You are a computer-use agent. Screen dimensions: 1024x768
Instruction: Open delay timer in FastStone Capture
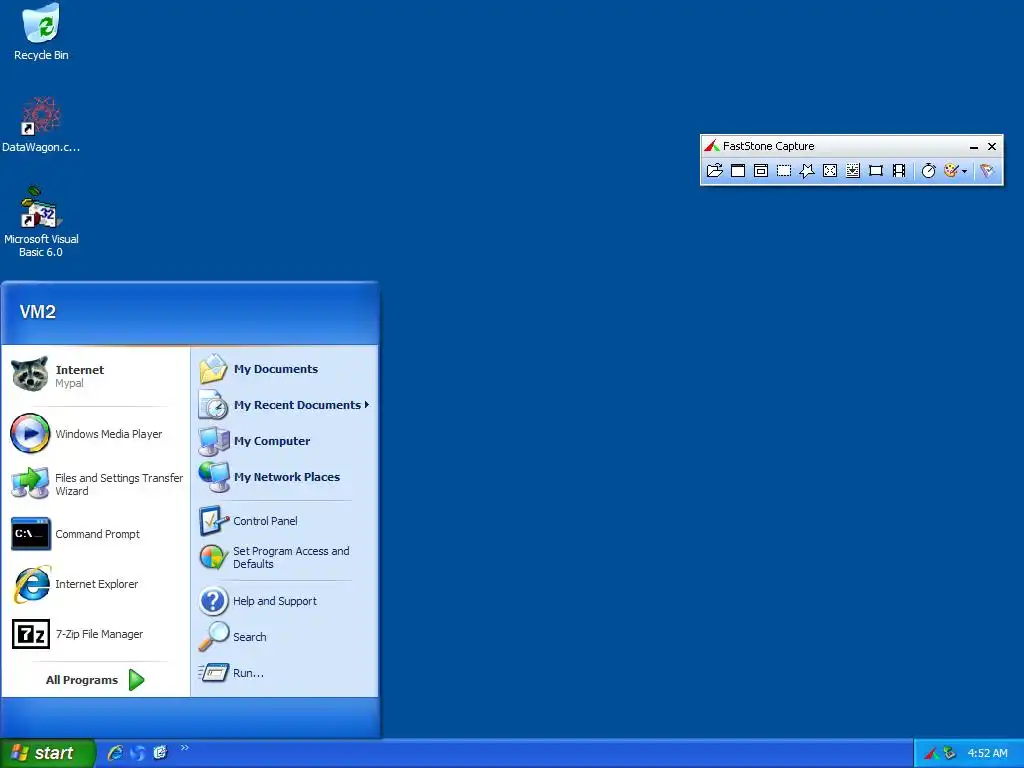point(929,170)
